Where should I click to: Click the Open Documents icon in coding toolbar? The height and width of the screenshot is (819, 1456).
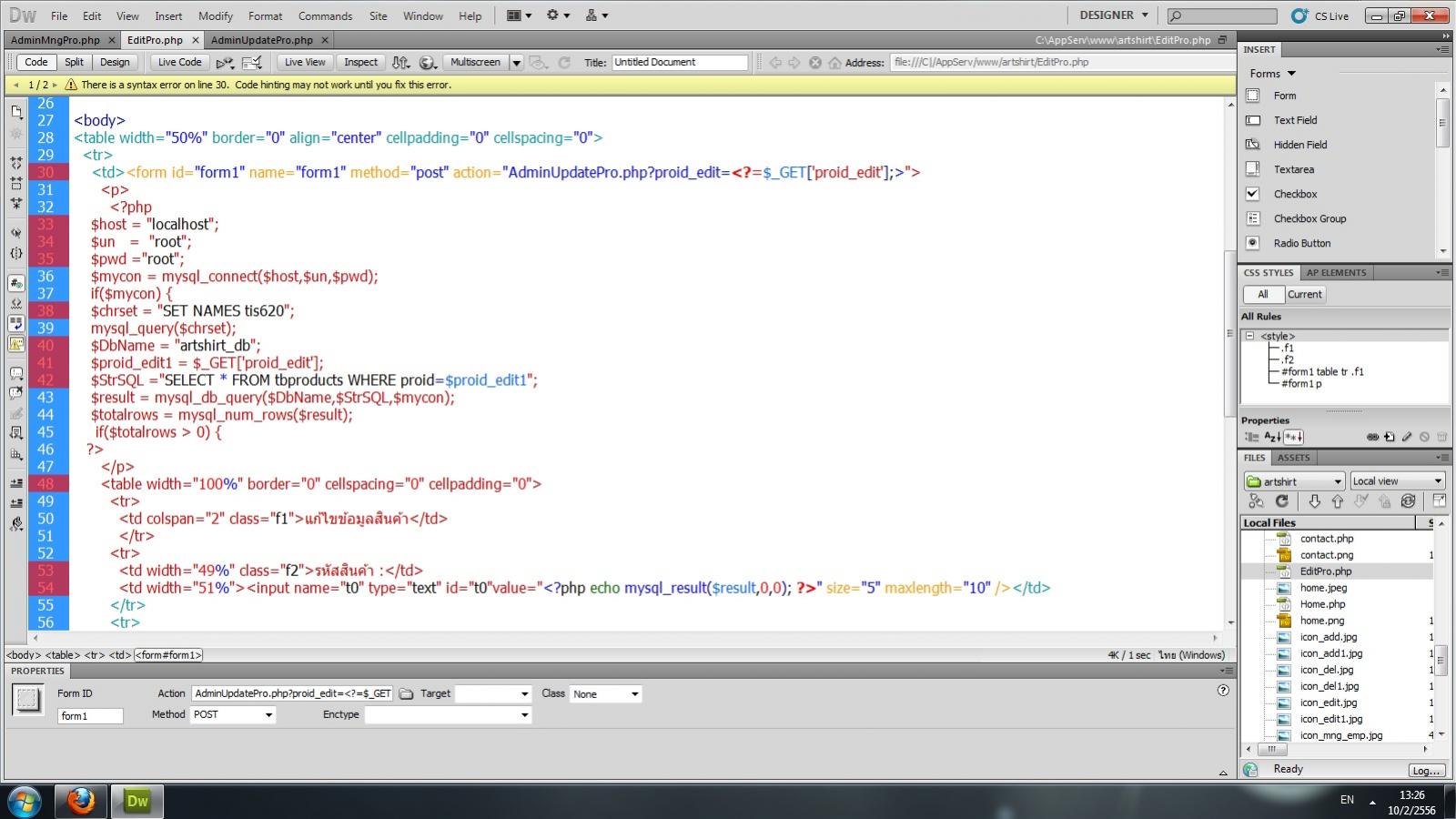(16, 112)
